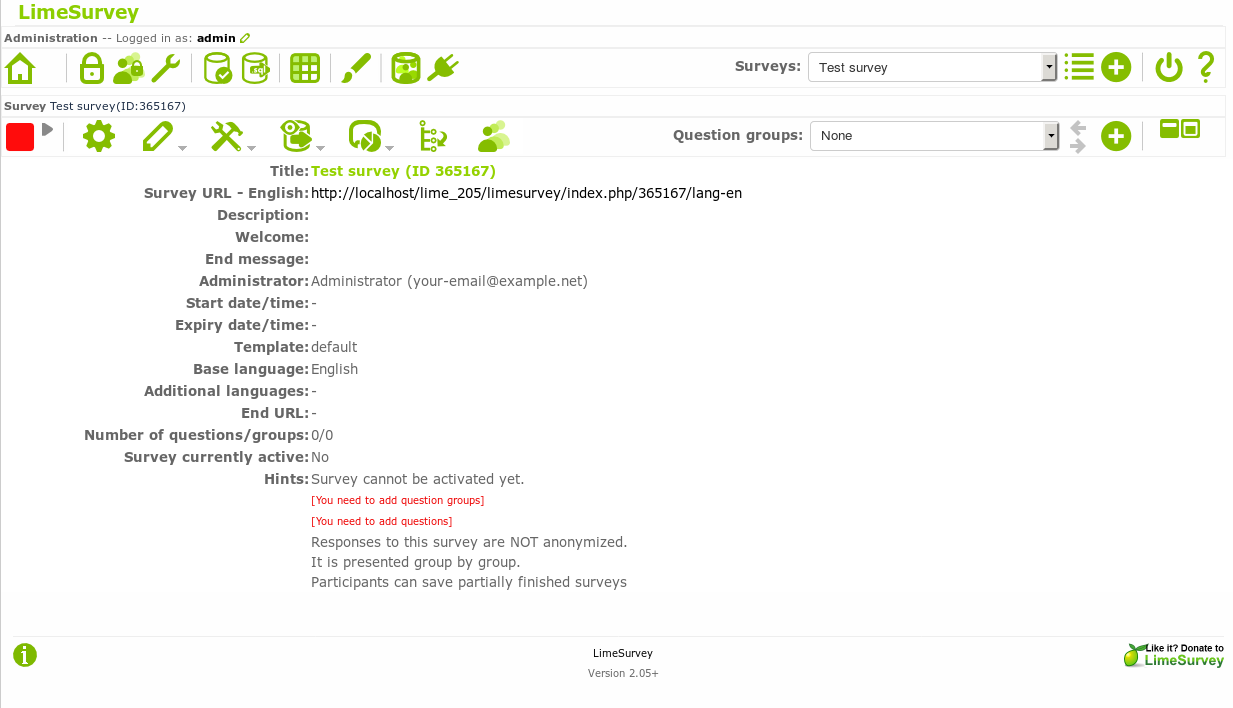Click the red inactive survey indicator
Image resolution: width=1233 pixels, height=708 pixels.
click(20, 136)
